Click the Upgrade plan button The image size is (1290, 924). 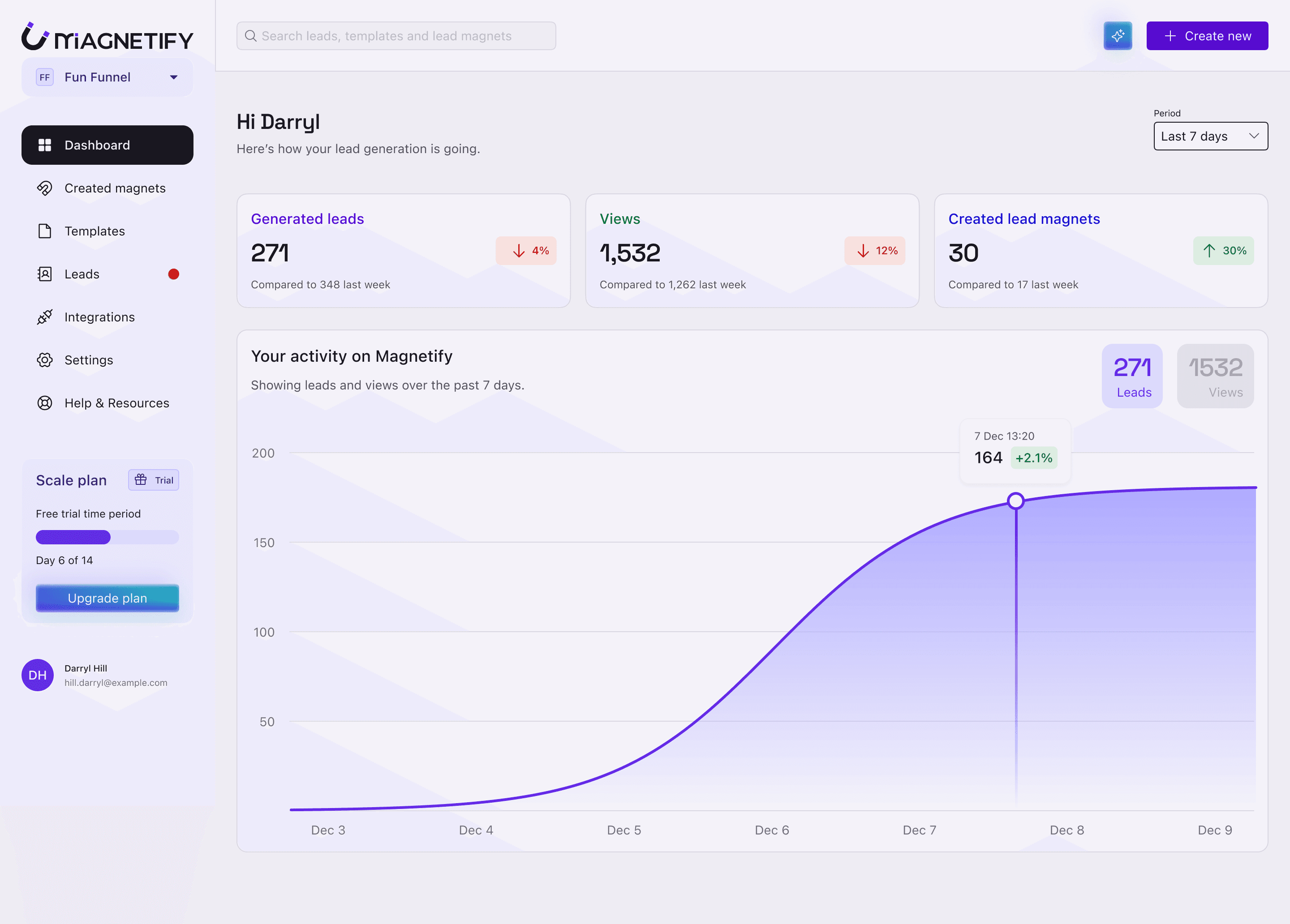(x=107, y=598)
